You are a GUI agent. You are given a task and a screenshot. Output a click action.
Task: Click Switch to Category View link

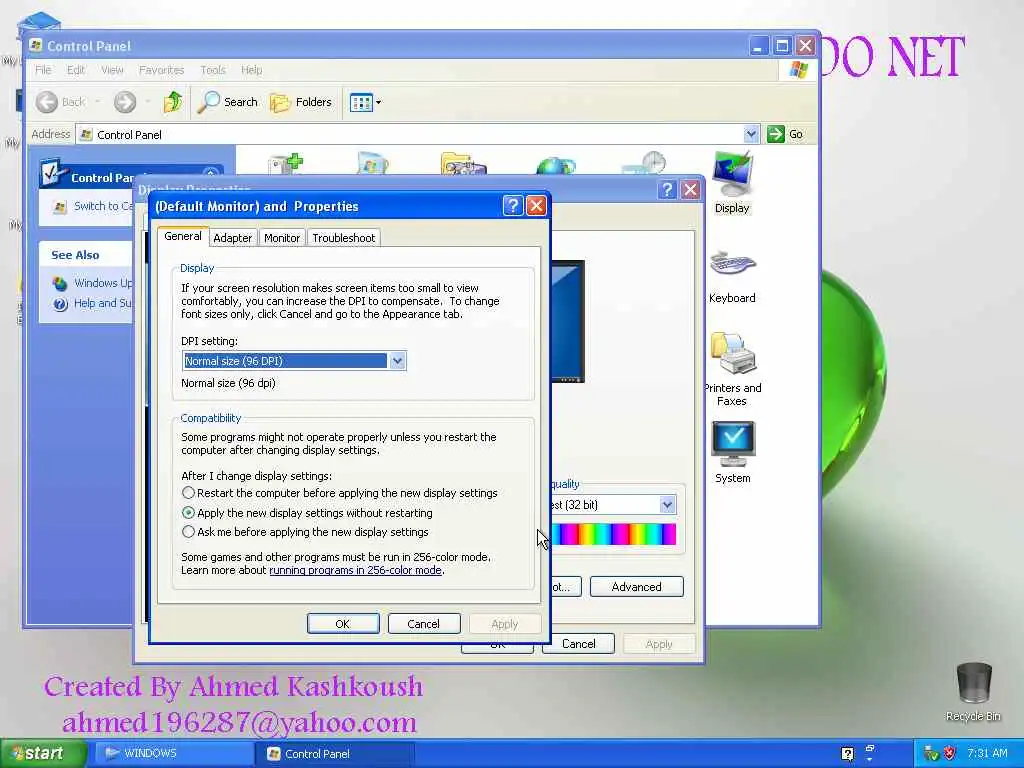pos(95,206)
